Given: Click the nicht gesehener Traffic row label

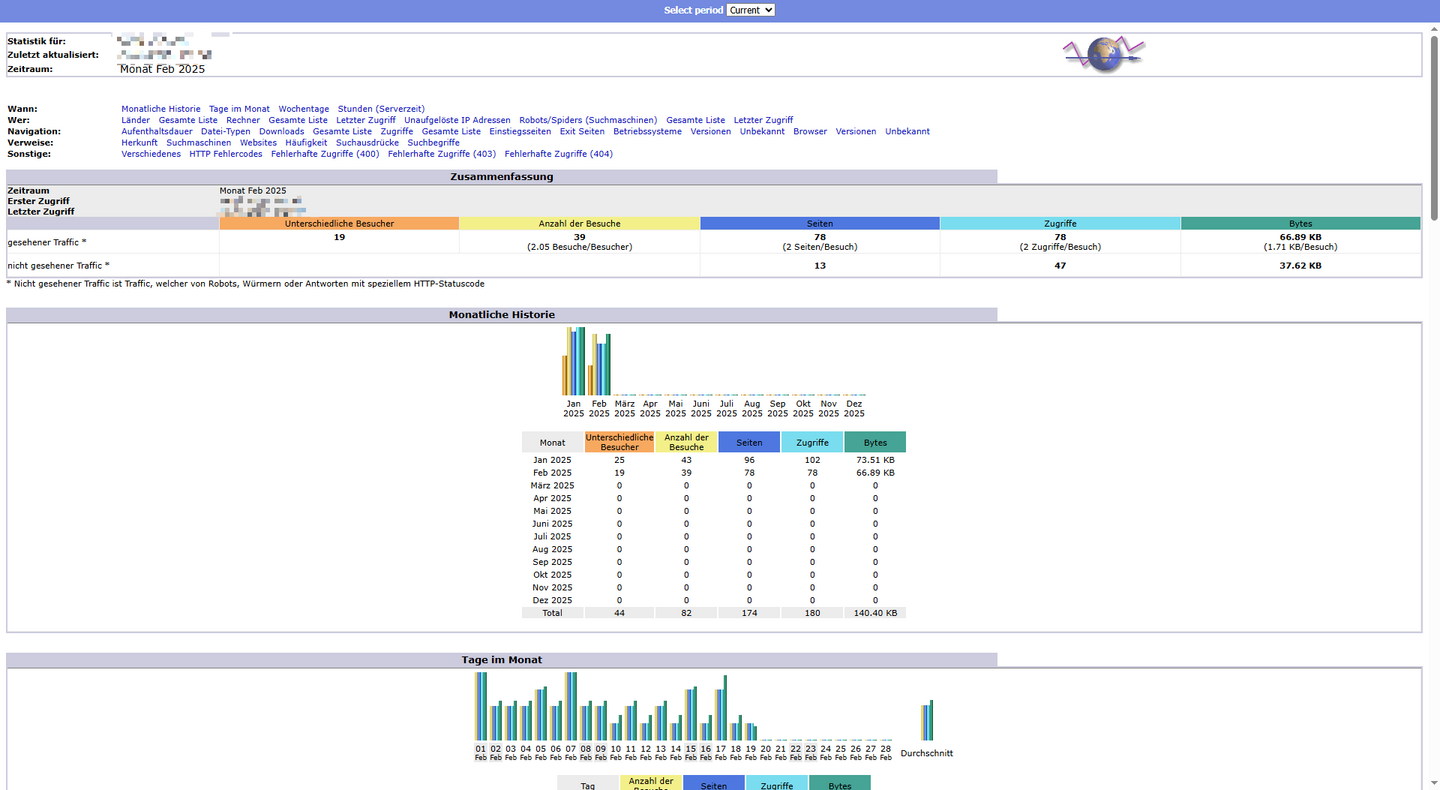Looking at the screenshot, I should point(58,266).
